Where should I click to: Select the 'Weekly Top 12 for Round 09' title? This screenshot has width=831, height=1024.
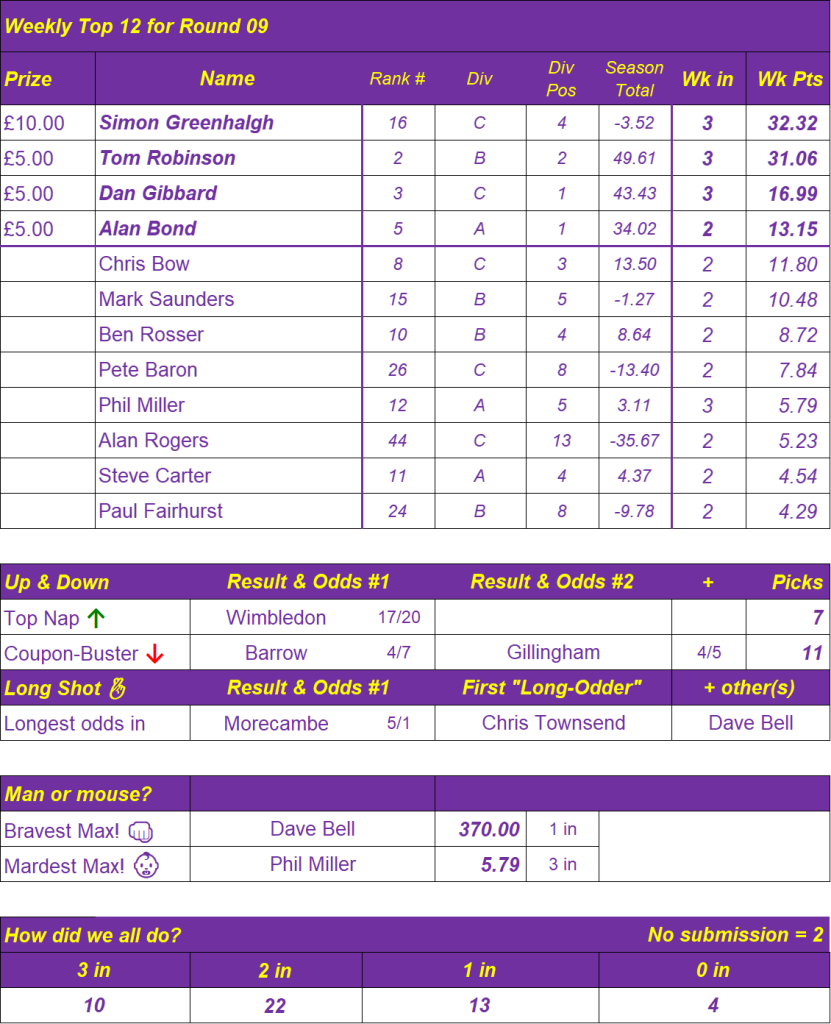[x=136, y=26]
